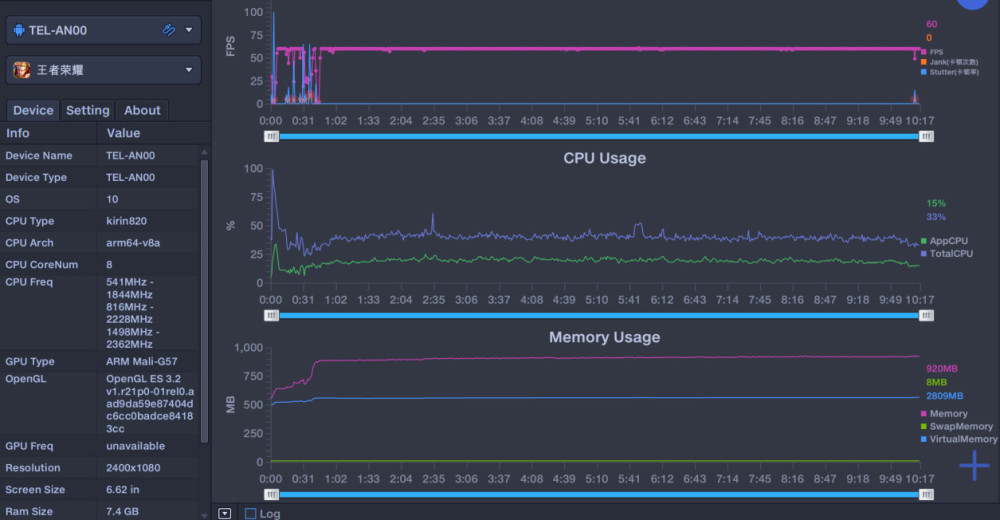Click the Android device icon beside TEL-AN00
Image resolution: width=1000 pixels, height=520 pixels.
coord(19,30)
